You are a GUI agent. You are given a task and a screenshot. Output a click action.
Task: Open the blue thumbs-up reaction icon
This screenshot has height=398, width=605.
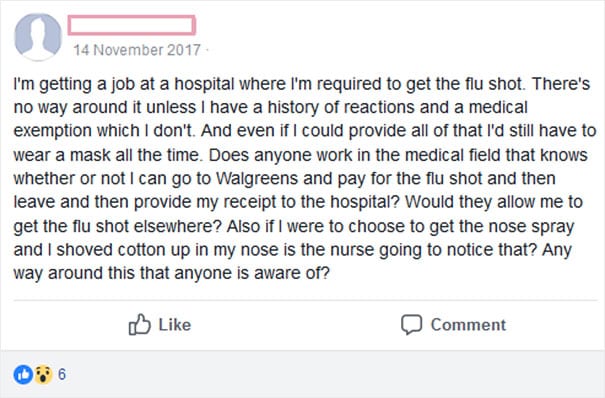23,374
